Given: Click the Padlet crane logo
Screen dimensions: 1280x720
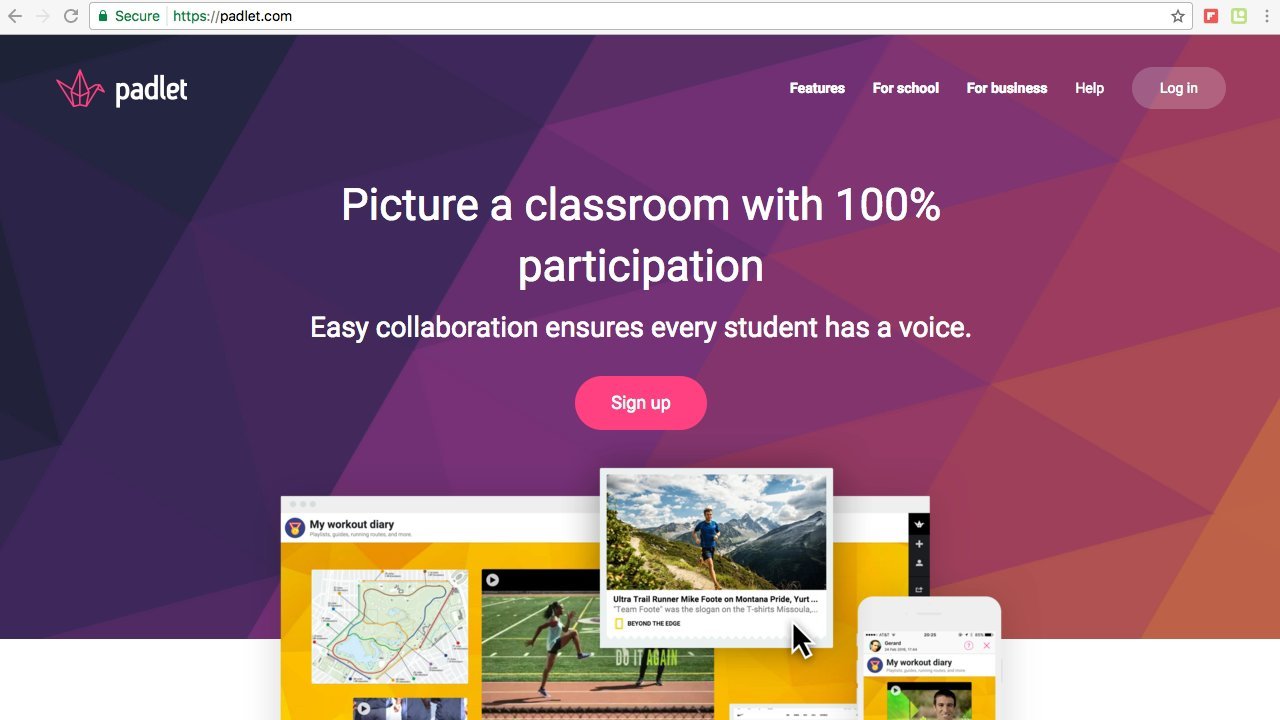Looking at the screenshot, I should click(79, 87).
